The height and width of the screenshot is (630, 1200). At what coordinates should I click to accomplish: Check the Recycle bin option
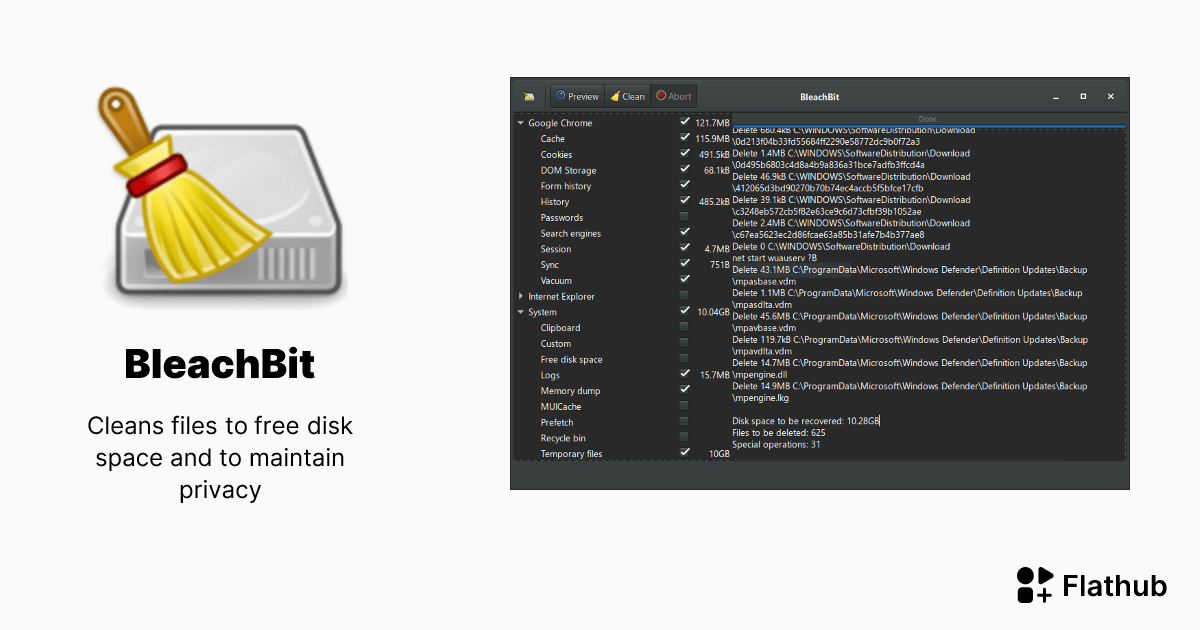pyautogui.click(x=685, y=437)
